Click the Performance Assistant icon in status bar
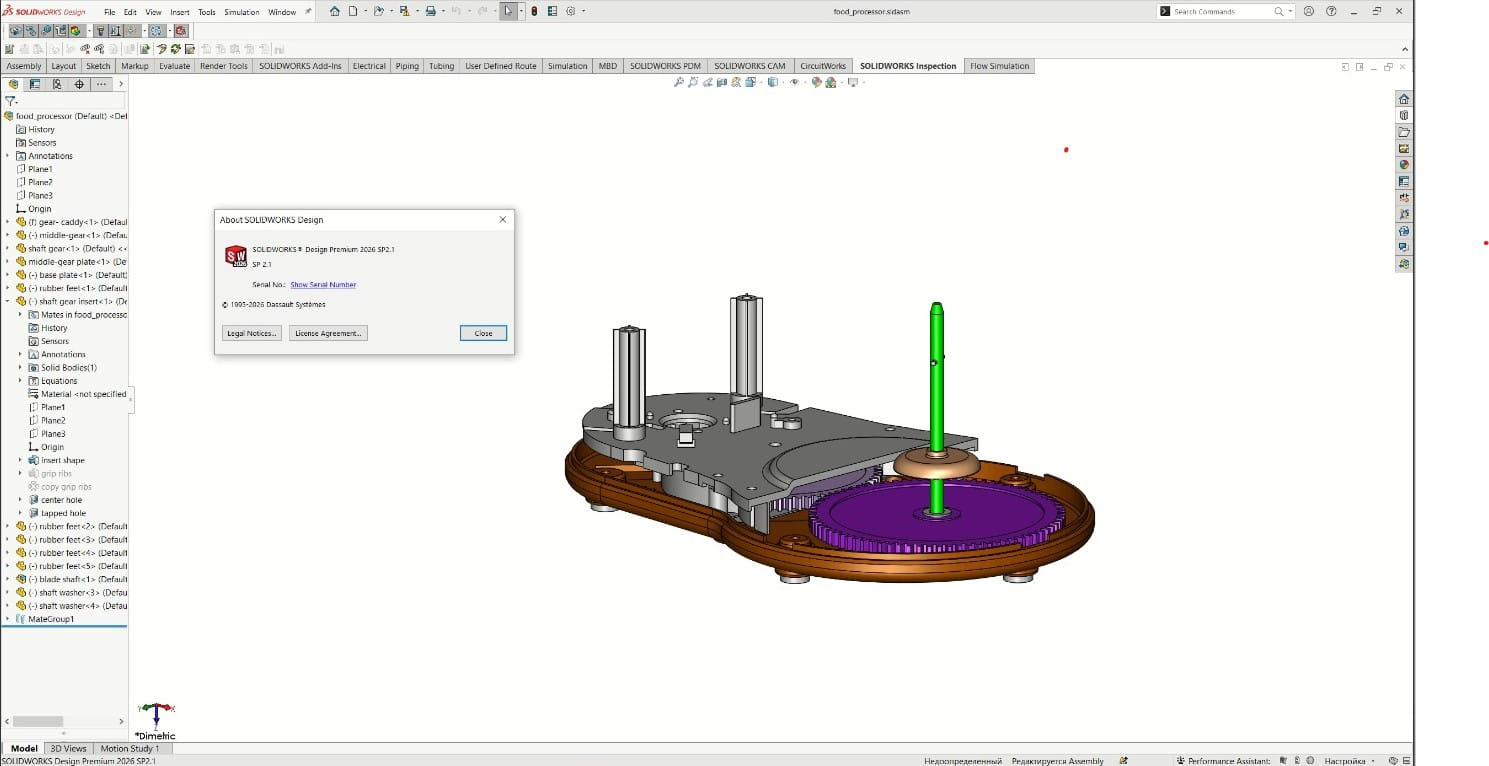The width and height of the screenshot is (1489, 766). [1180, 761]
